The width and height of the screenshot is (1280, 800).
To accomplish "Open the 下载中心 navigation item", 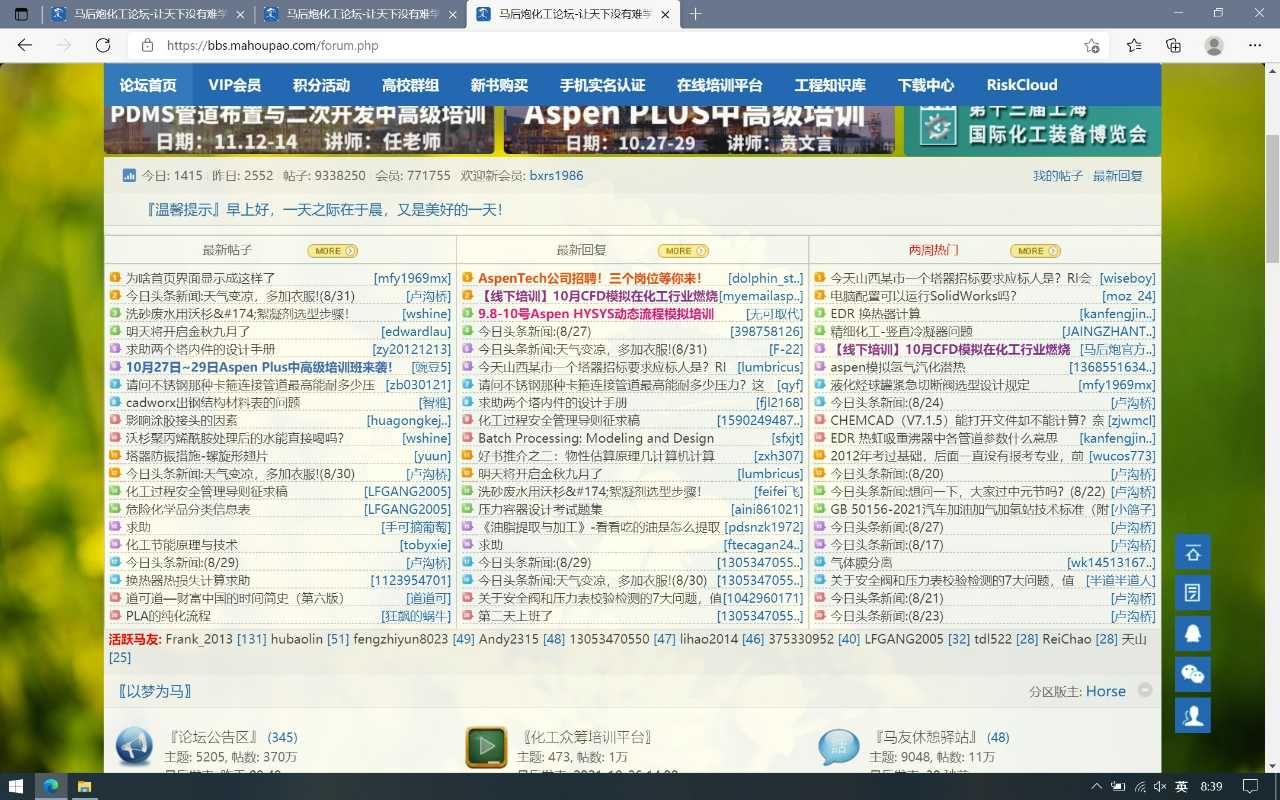I will [x=926, y=85].
